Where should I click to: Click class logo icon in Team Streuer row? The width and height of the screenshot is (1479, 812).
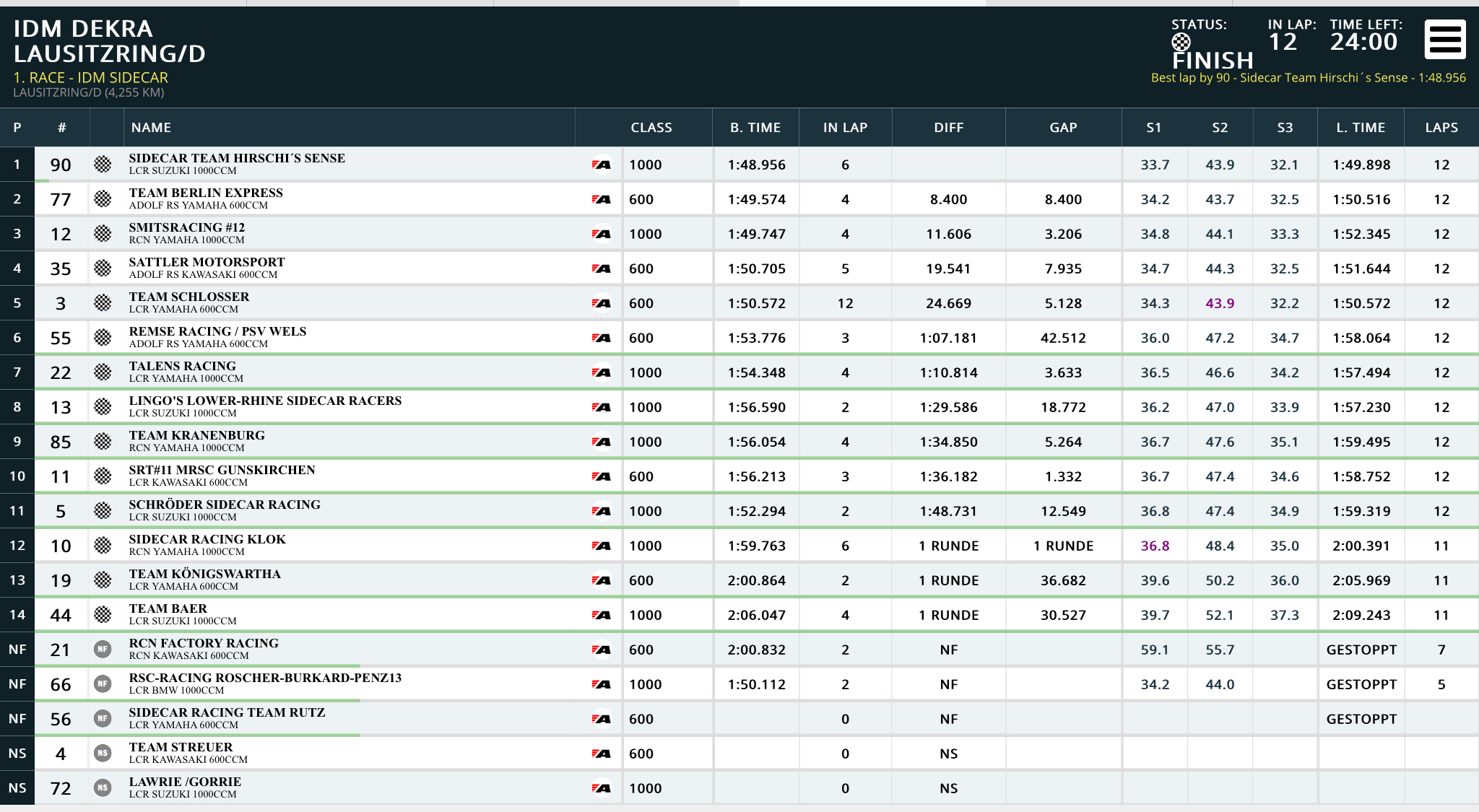tap(601, 754)
